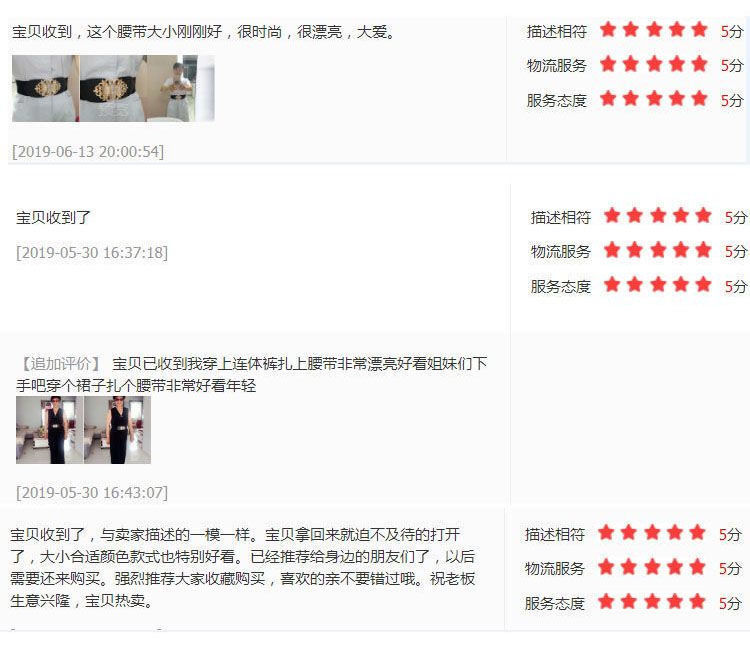Click the third 服务态度 star of the first review
Screen dimensions: 750x653
tap(654, 99)
